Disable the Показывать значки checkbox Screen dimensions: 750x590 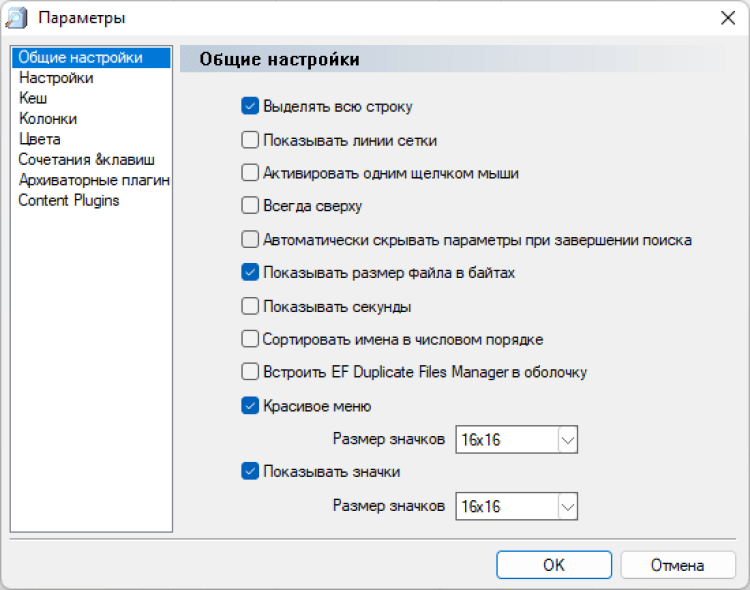click(x=250, y=471)
